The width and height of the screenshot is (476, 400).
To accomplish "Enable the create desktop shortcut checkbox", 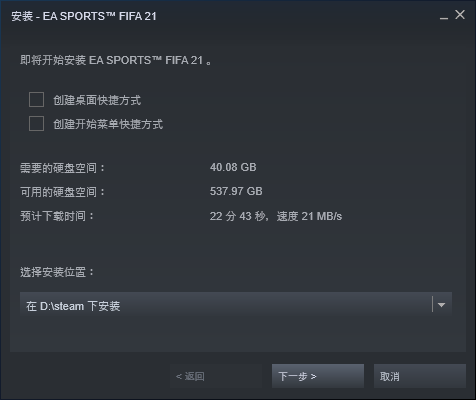I will click(36, 100).
